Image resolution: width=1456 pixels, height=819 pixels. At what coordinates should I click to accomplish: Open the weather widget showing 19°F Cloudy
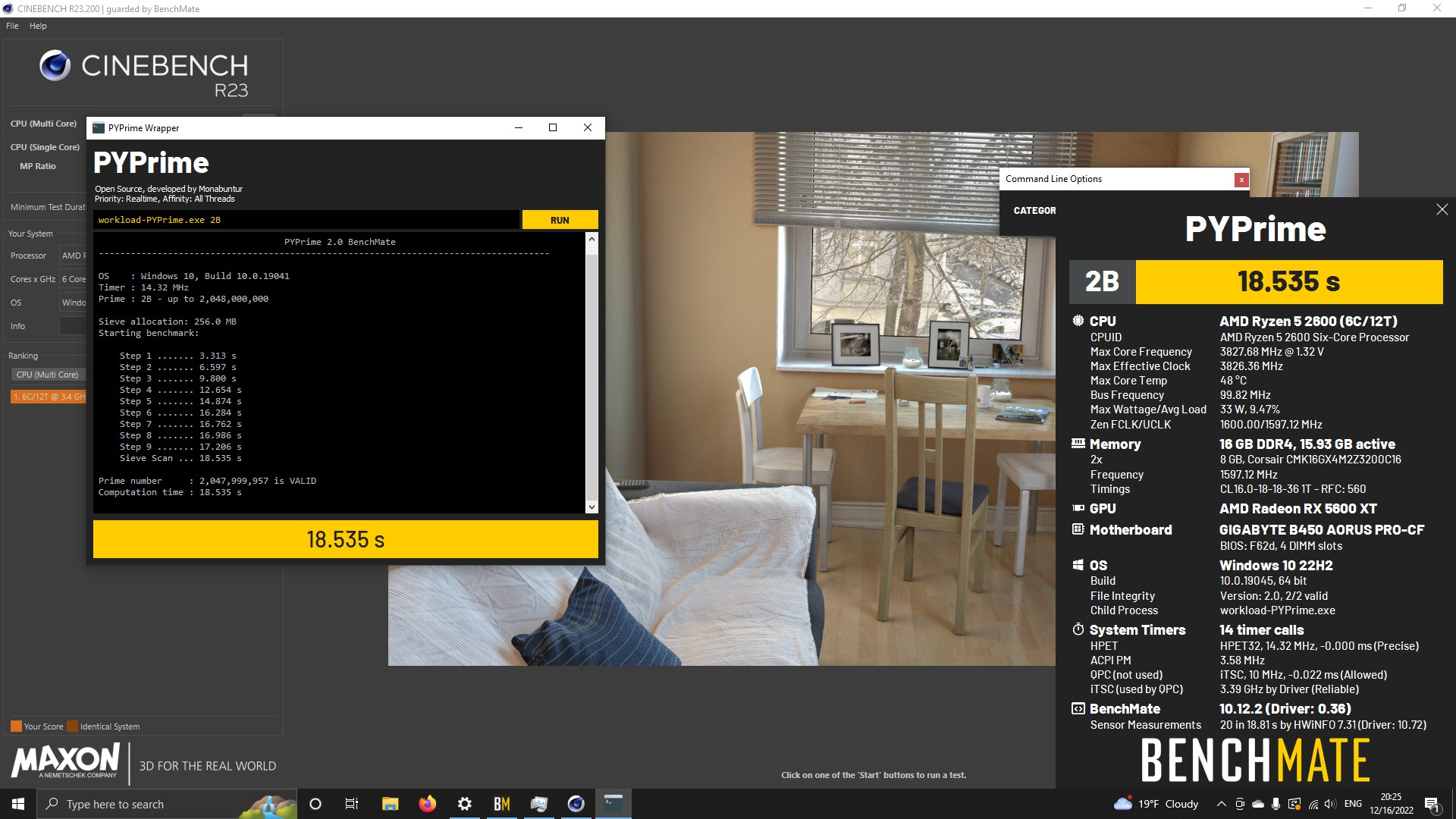pos(1156,804)
